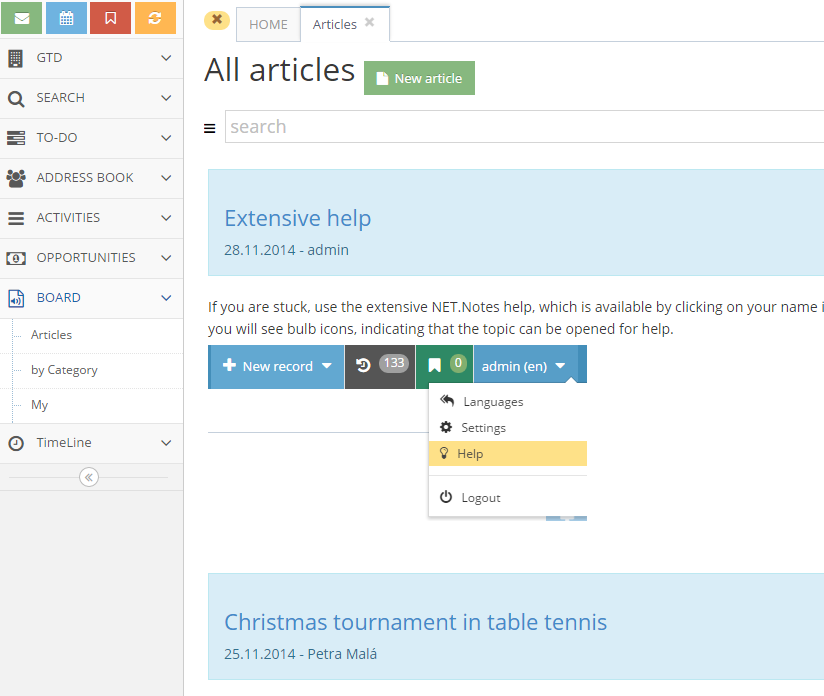The image size is (824, 696).
Task: Click the 133 history count badge
Action: click(394, 363)
